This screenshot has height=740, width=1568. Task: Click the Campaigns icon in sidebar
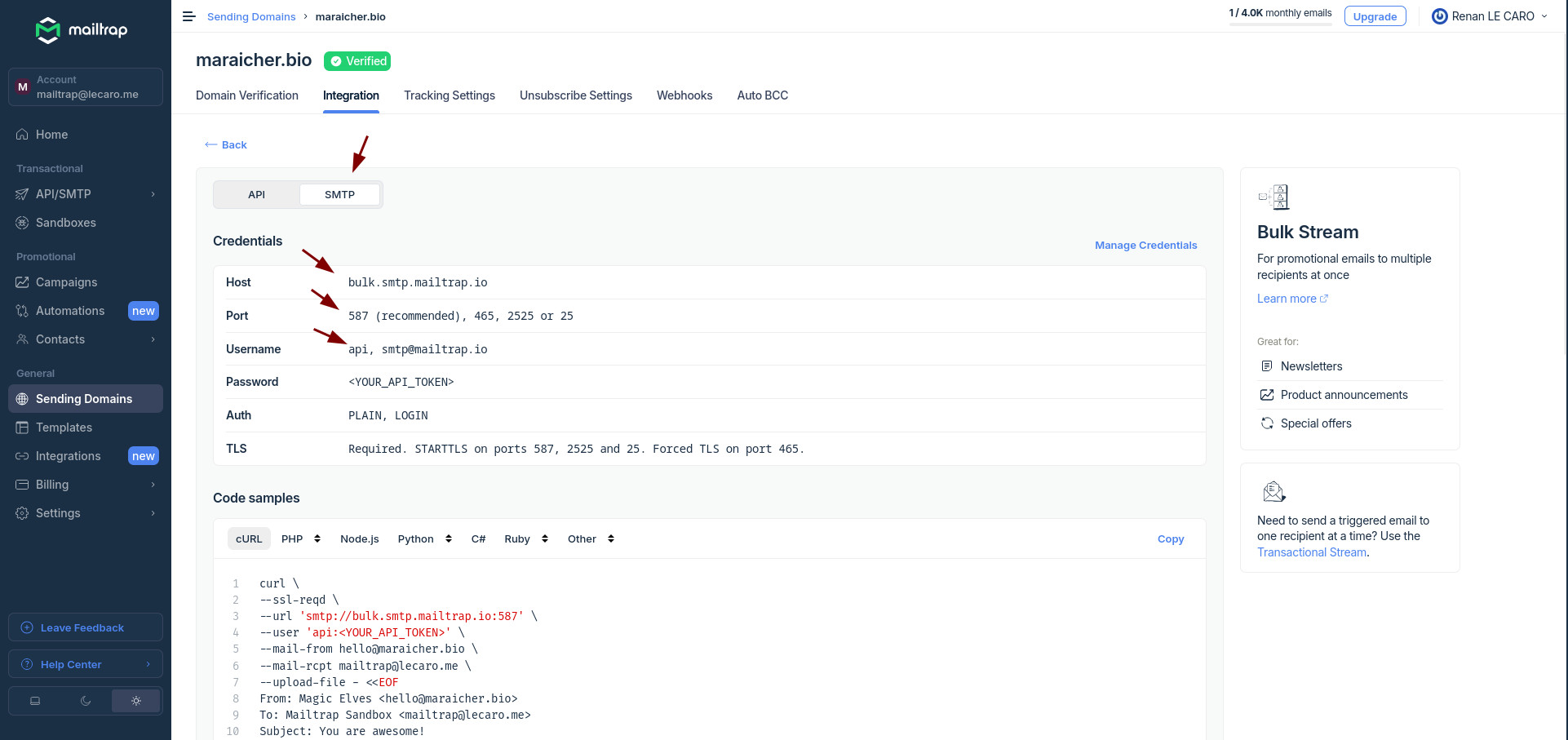22,282
